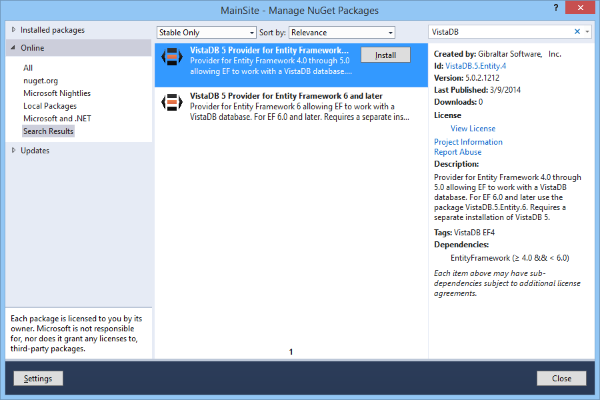600x400 pixels.
Task: Select the Microsoft and .NET source
Action: click(57, 119)
